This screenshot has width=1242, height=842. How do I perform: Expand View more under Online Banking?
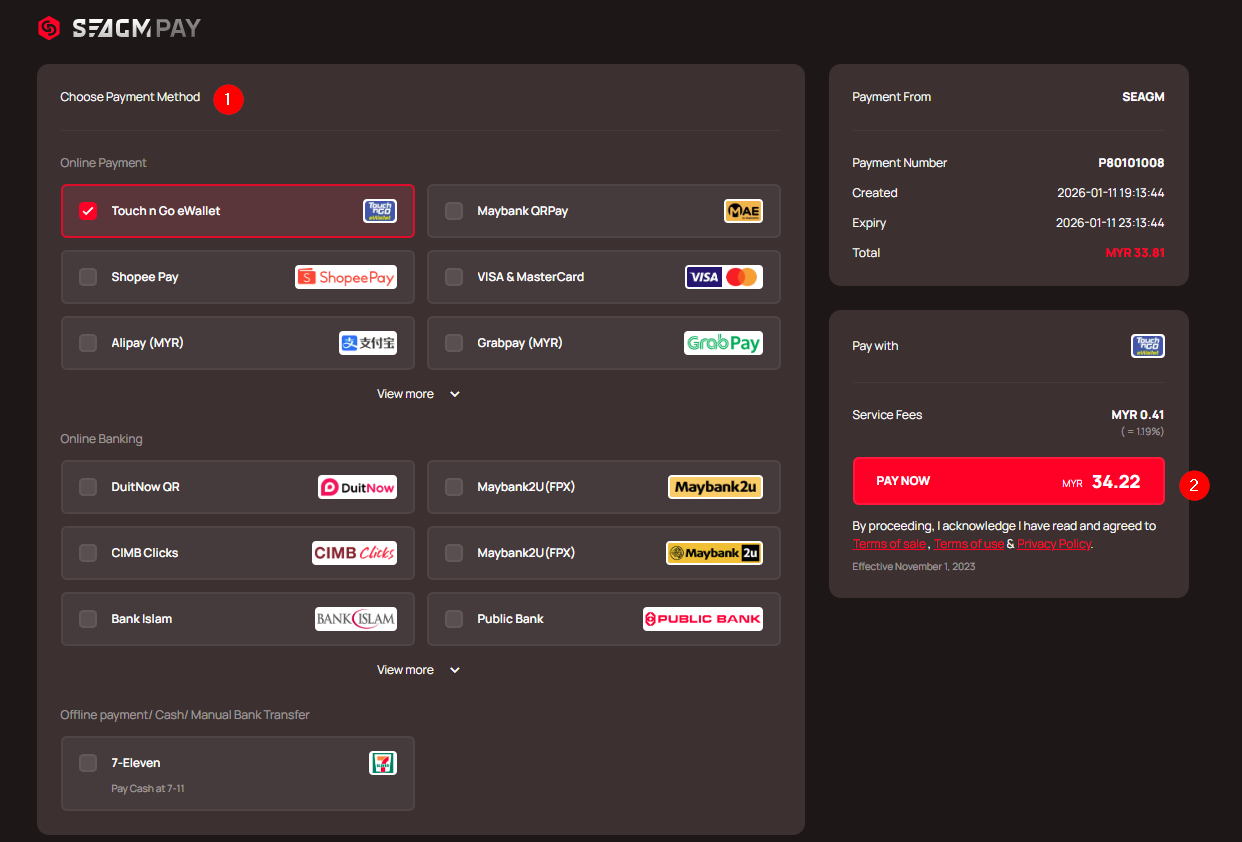[x=418, y=670]
